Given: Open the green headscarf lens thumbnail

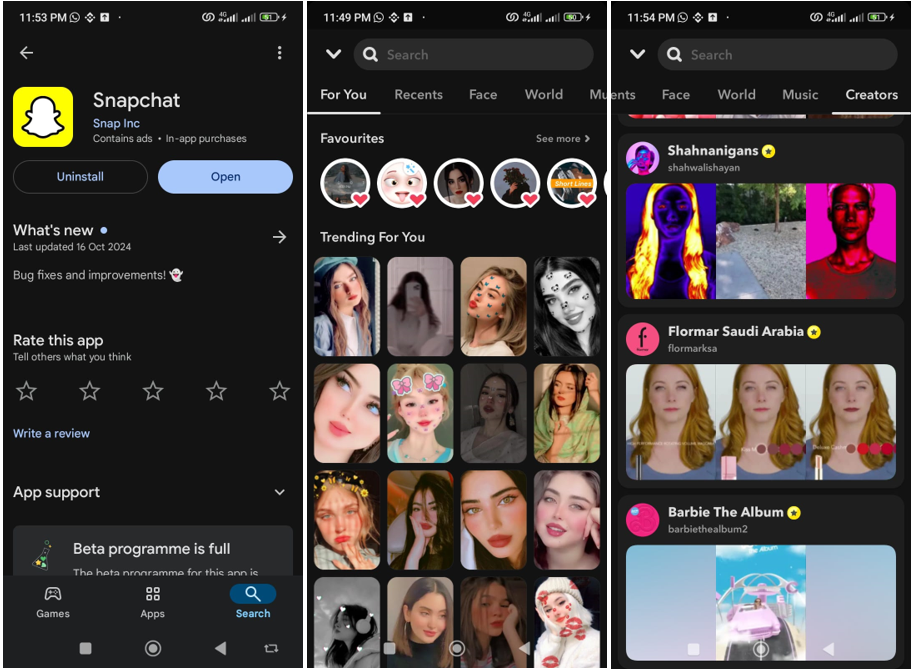Looking at the screenshot, I should [567, 414].
